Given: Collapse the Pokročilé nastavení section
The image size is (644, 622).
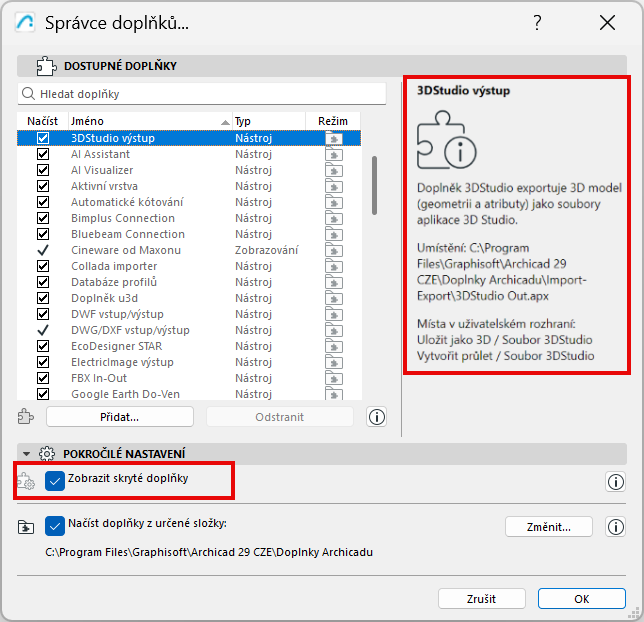Looking at the screenshot, I should point(26,453).
